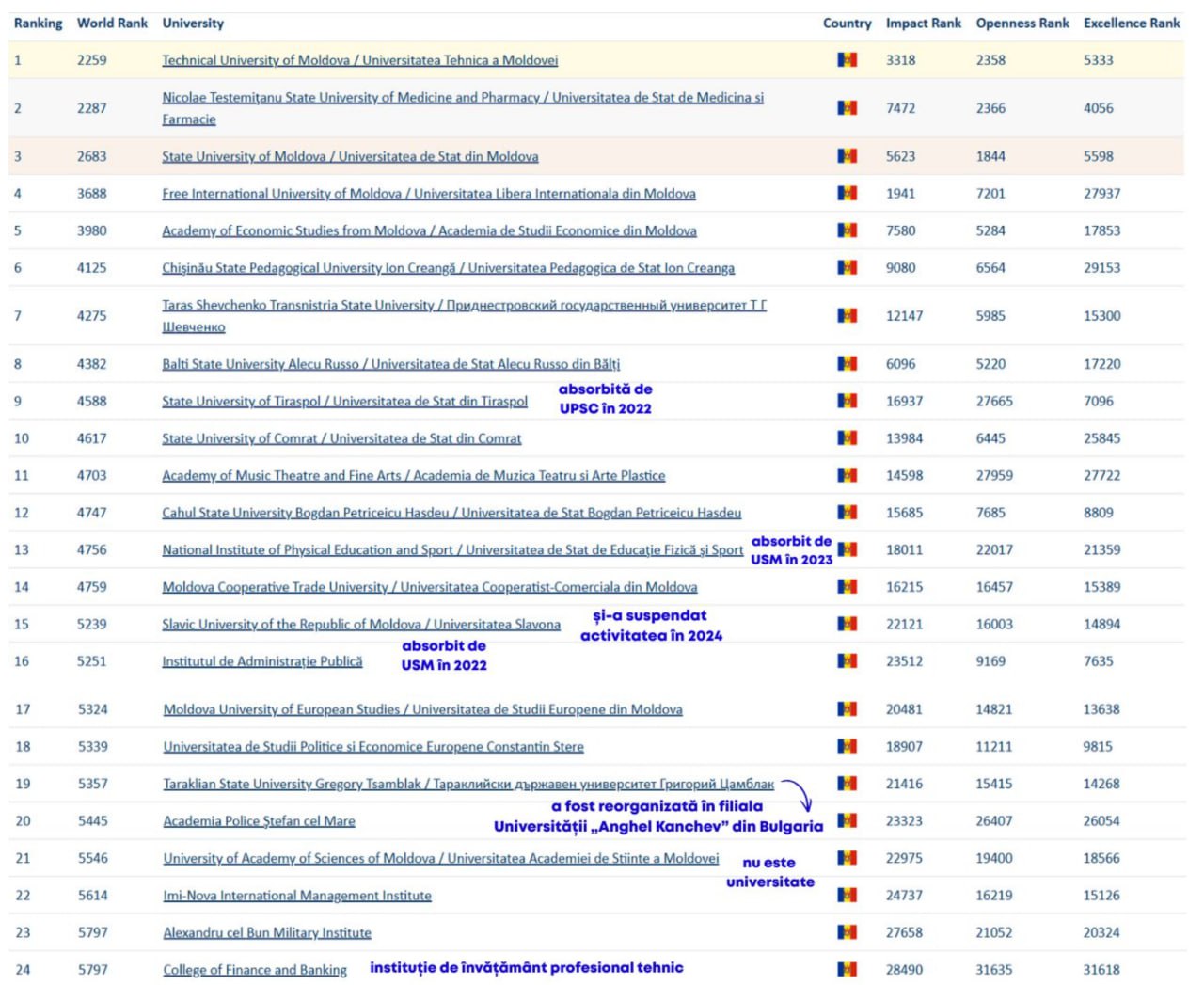Click Moldova flag in Balti State University row
Screen dimensions: 1204x985
[x=848, y=364]
